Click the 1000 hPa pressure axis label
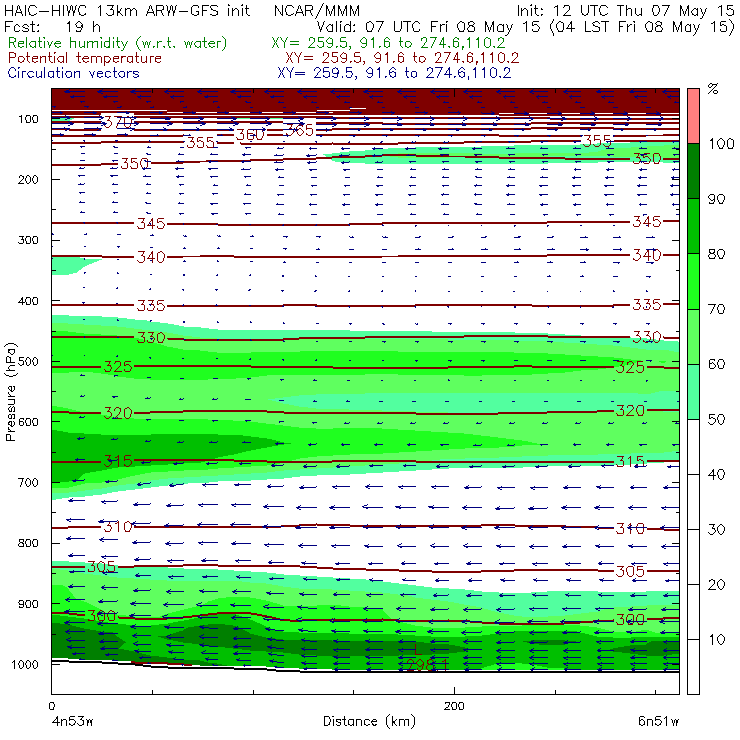Viewport: 740px width, 740px height. (x=25, y=664)
